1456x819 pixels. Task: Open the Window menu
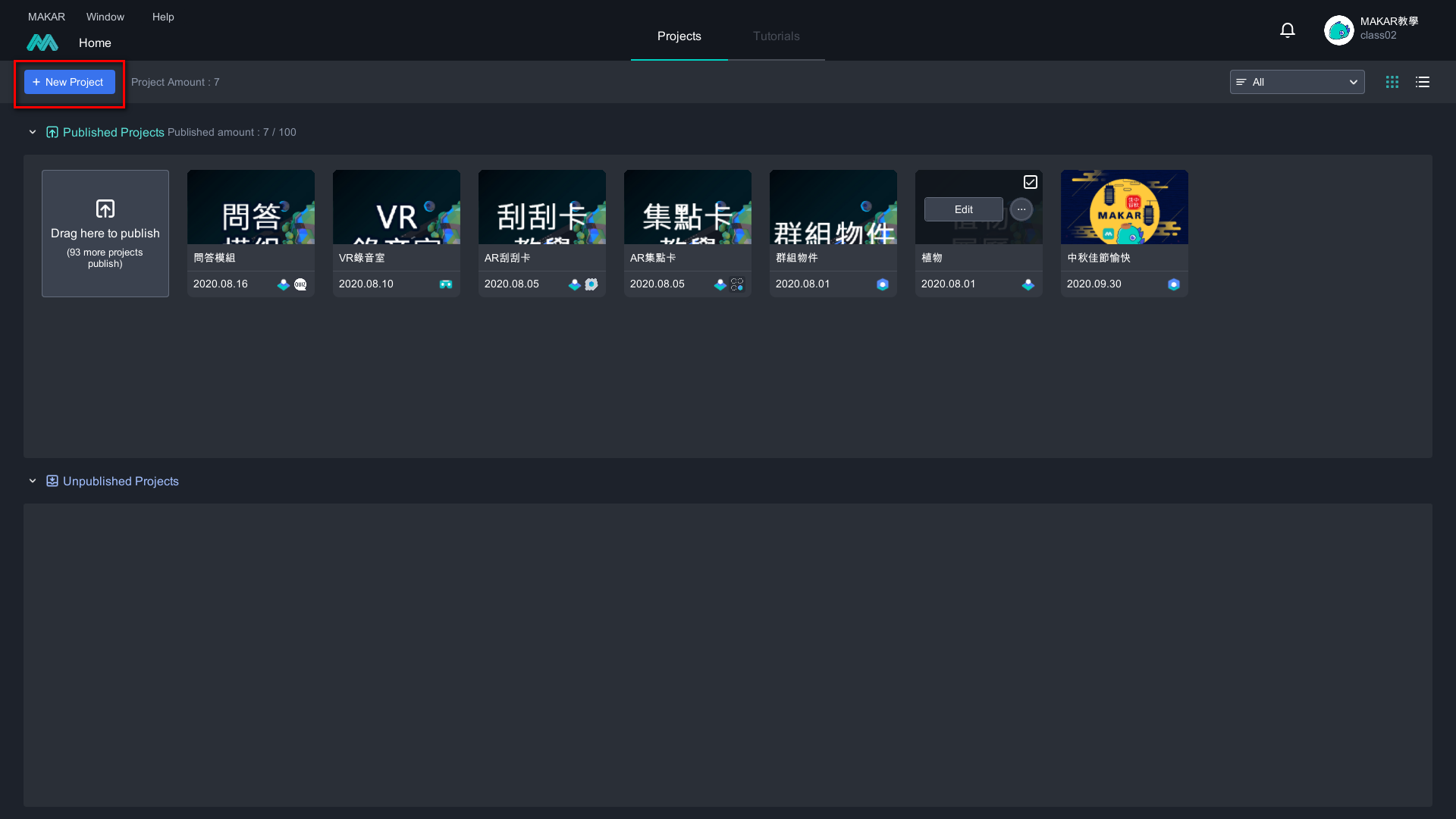[105, 17]
